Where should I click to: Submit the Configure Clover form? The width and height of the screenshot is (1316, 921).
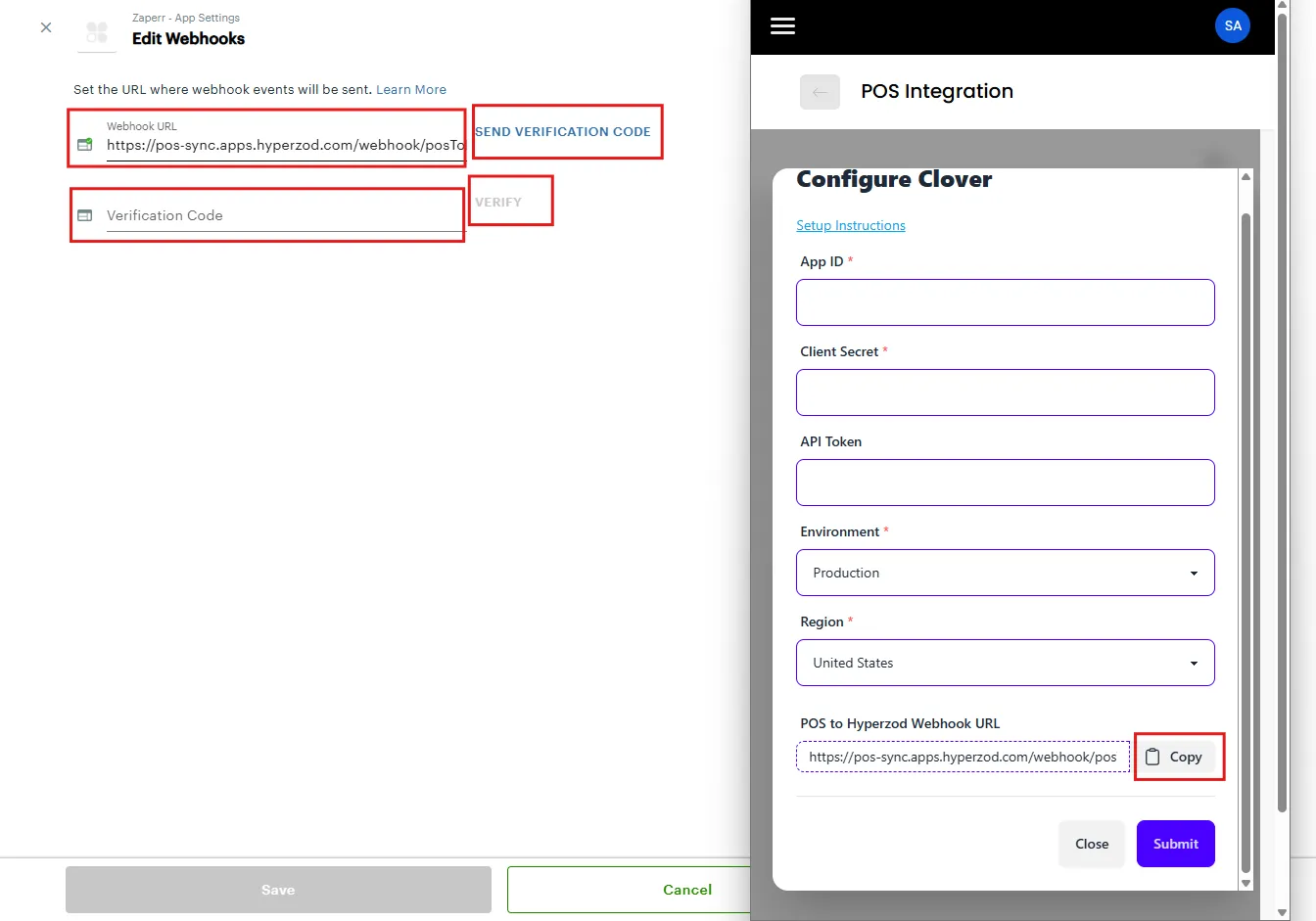[x=1176, y=844]
